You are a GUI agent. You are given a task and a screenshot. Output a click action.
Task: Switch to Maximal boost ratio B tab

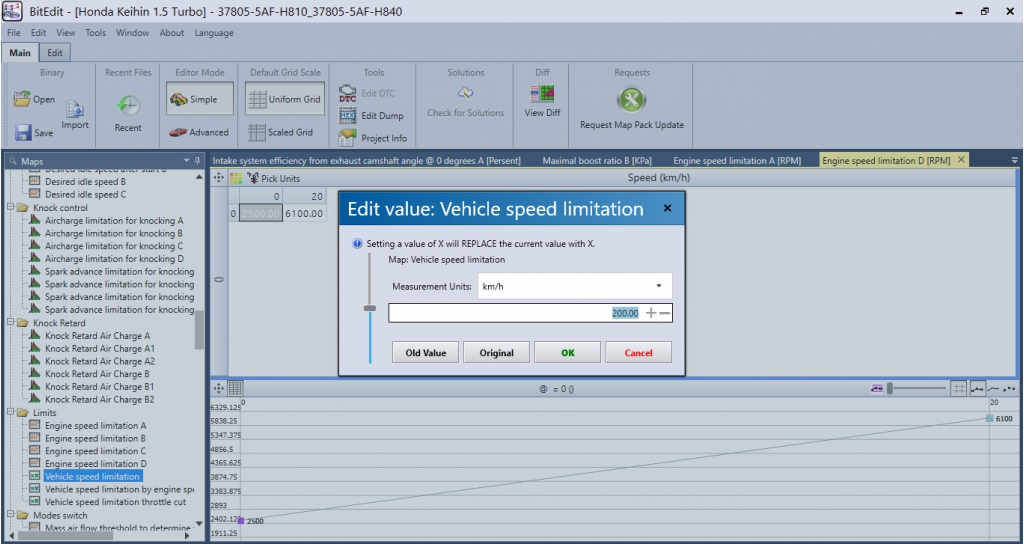click(596, 160)
